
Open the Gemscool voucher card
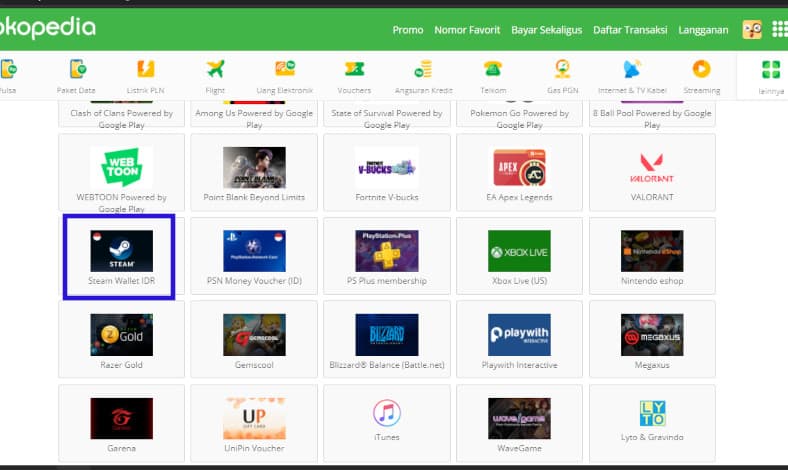click(254, 339)
